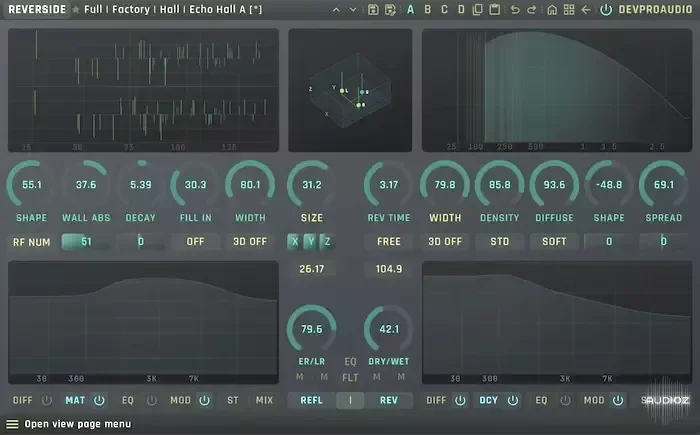Toggle the reflections EQ power button
This screenshot has width=700, height=435.
tap(152, 401)
